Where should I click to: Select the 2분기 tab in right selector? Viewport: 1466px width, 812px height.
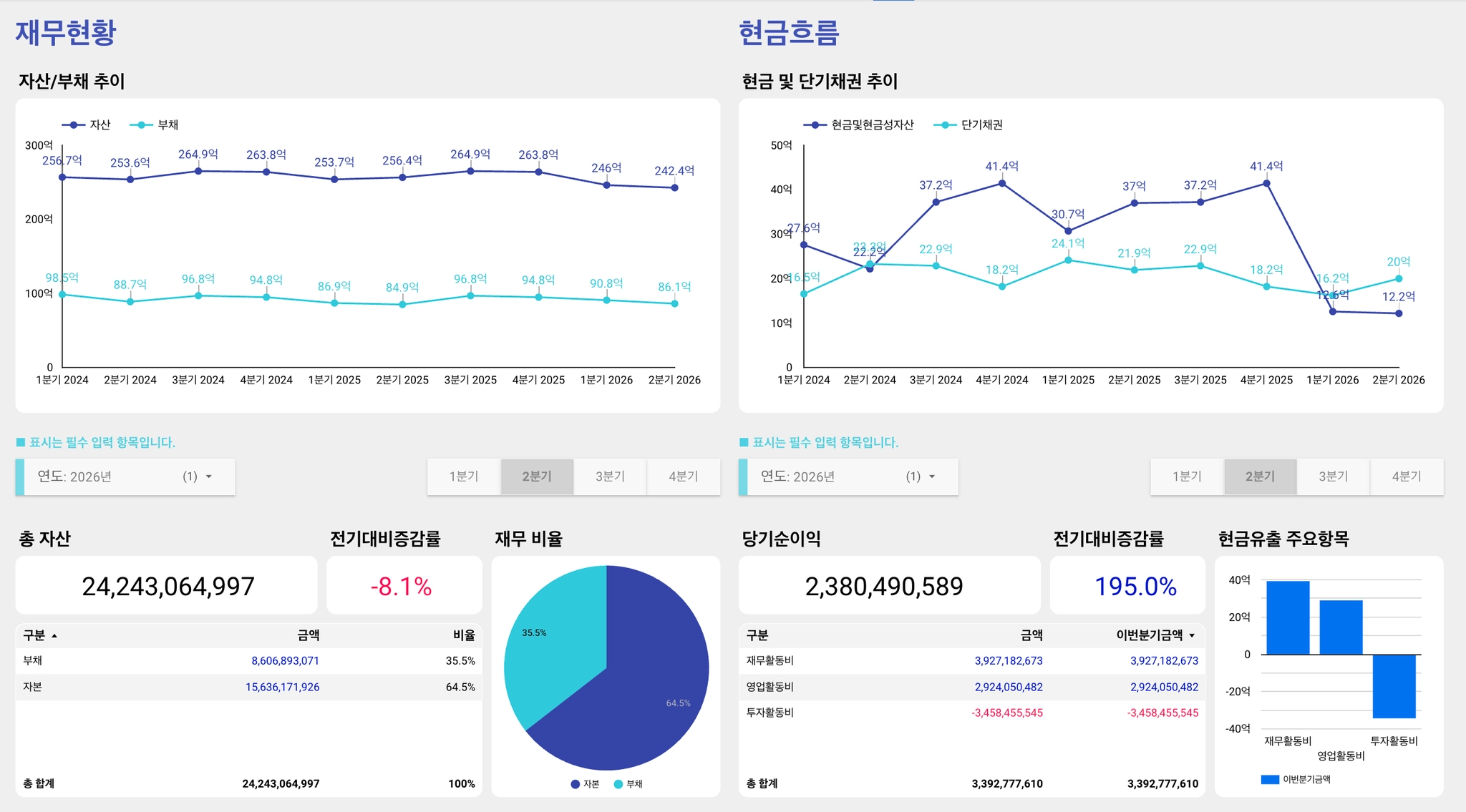tap(1260, 476)
